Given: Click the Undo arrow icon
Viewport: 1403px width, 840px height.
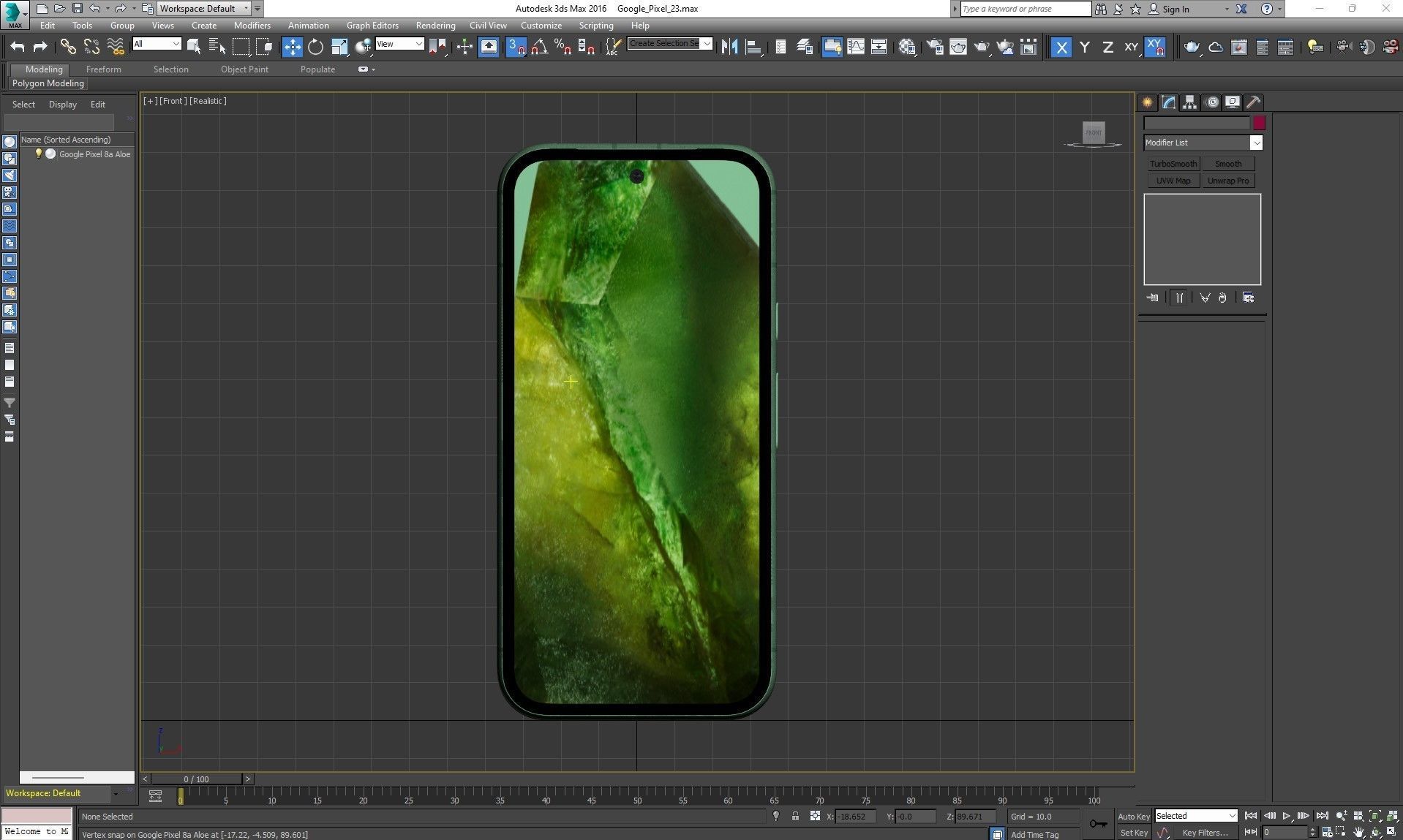Looking at the screenshot, I should 17,48.
